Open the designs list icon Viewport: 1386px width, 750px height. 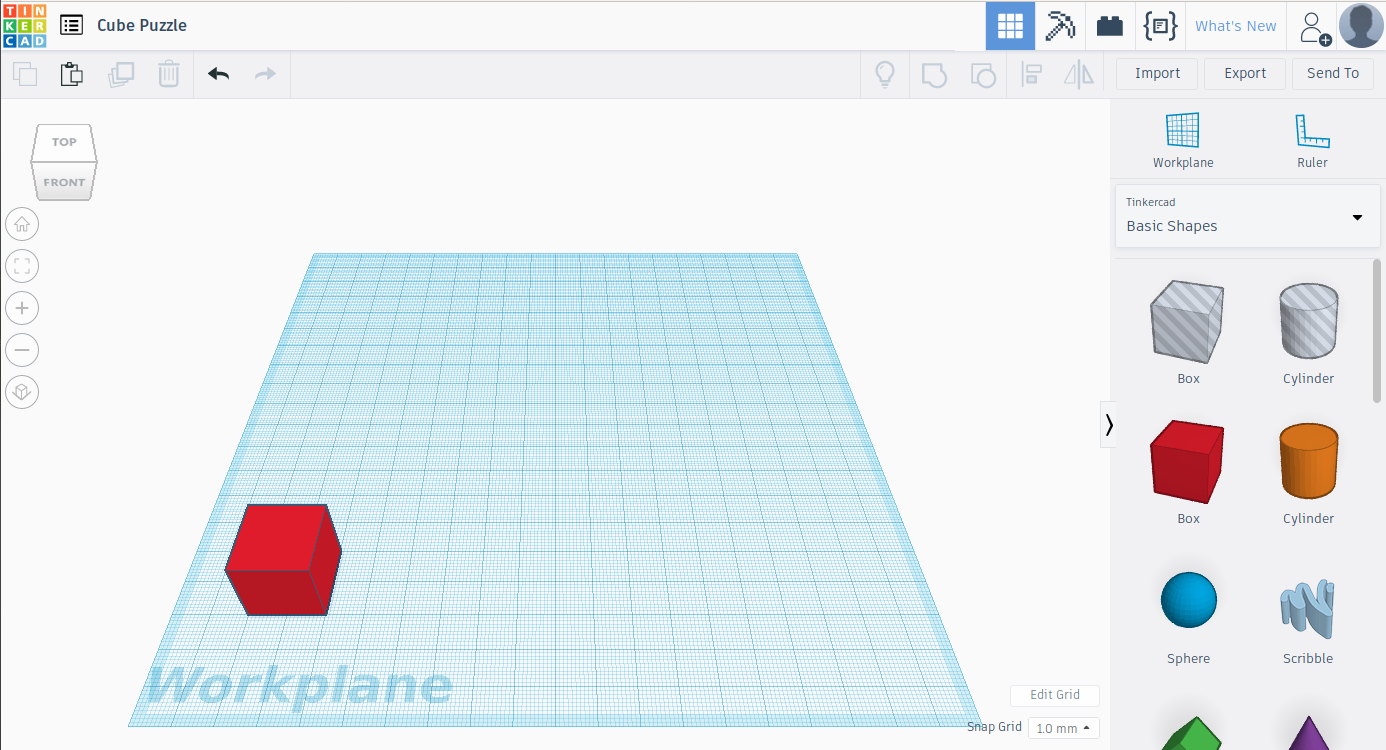[71, 25]
